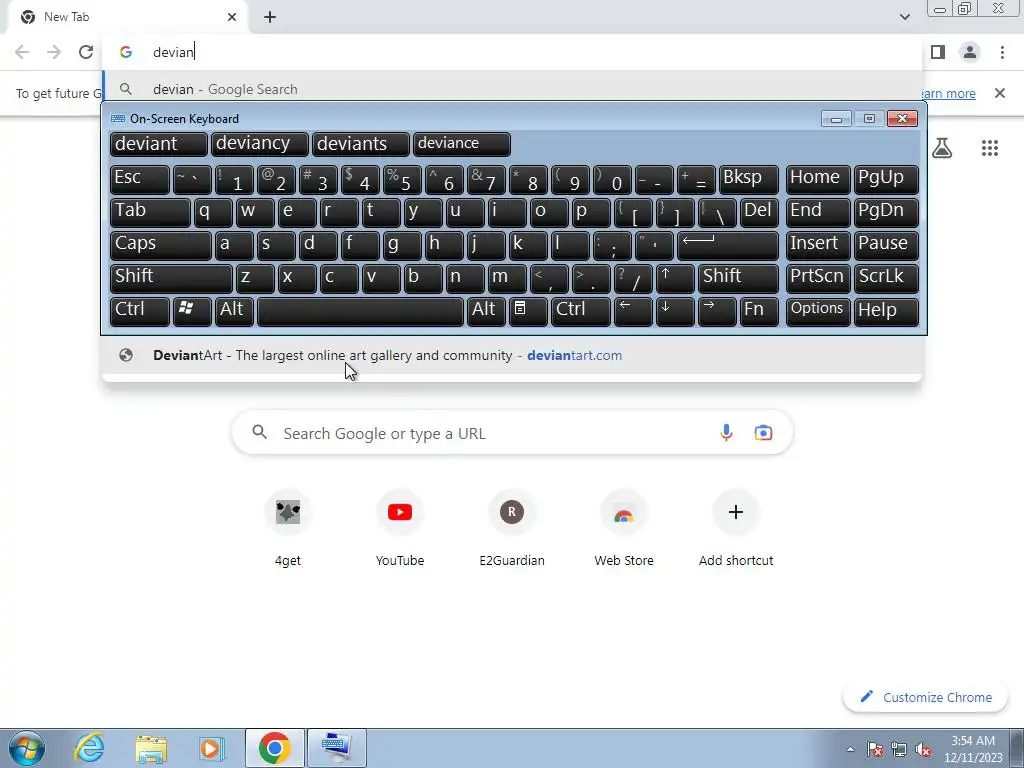Screen dimensions: 1024x768
Task: Click the muted volume tray icon
Action: coord(923,749)
